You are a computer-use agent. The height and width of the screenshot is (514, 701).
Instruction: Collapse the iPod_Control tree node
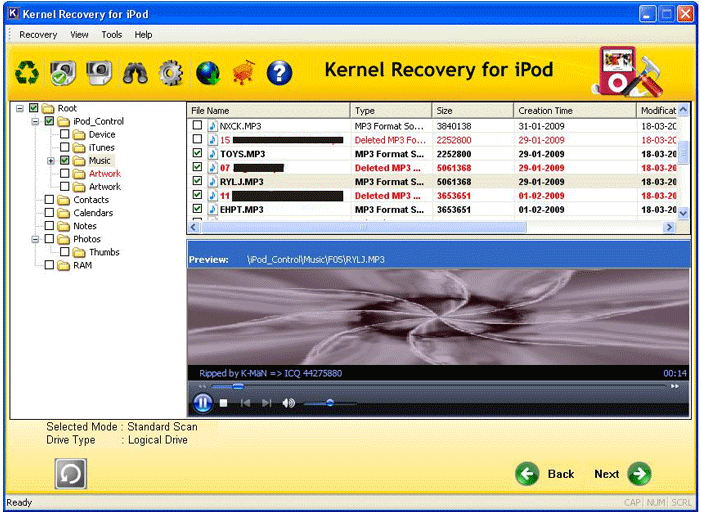click(x=35, y=122)
